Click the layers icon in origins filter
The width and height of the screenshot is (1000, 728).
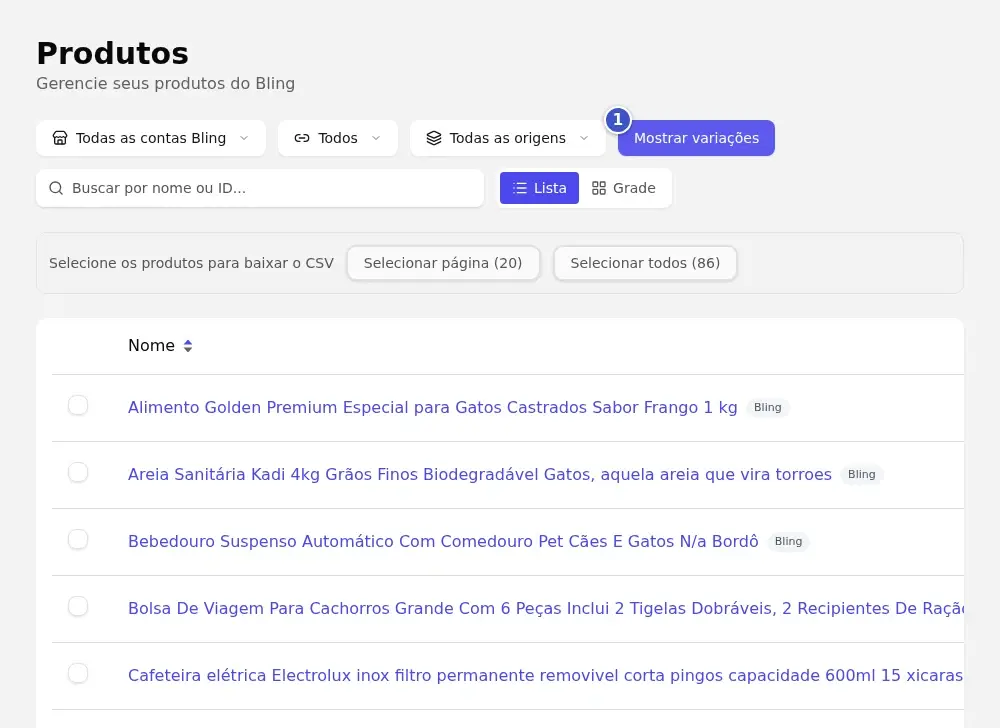tap(434, 138)
